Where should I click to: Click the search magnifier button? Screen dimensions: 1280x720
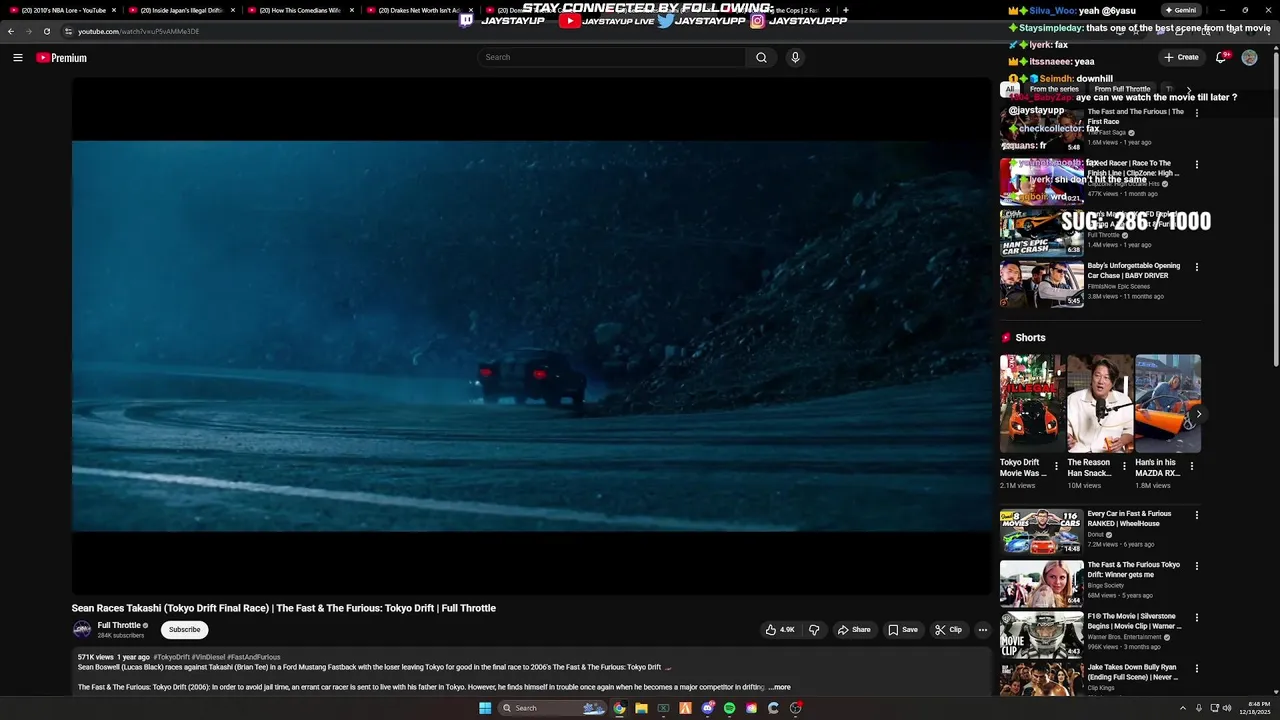tap(761, 57)
